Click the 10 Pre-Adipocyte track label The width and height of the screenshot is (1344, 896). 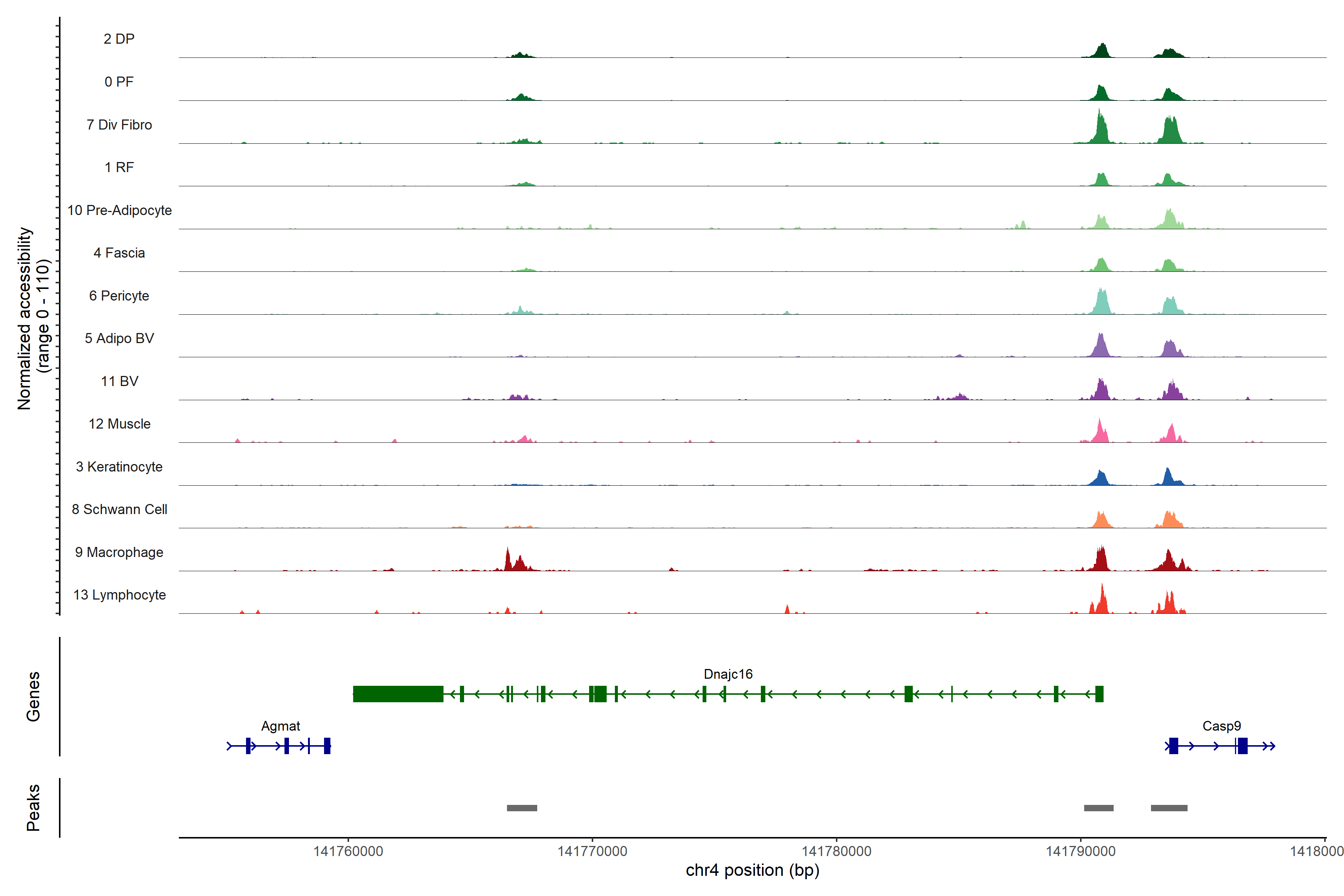point(119,210)
